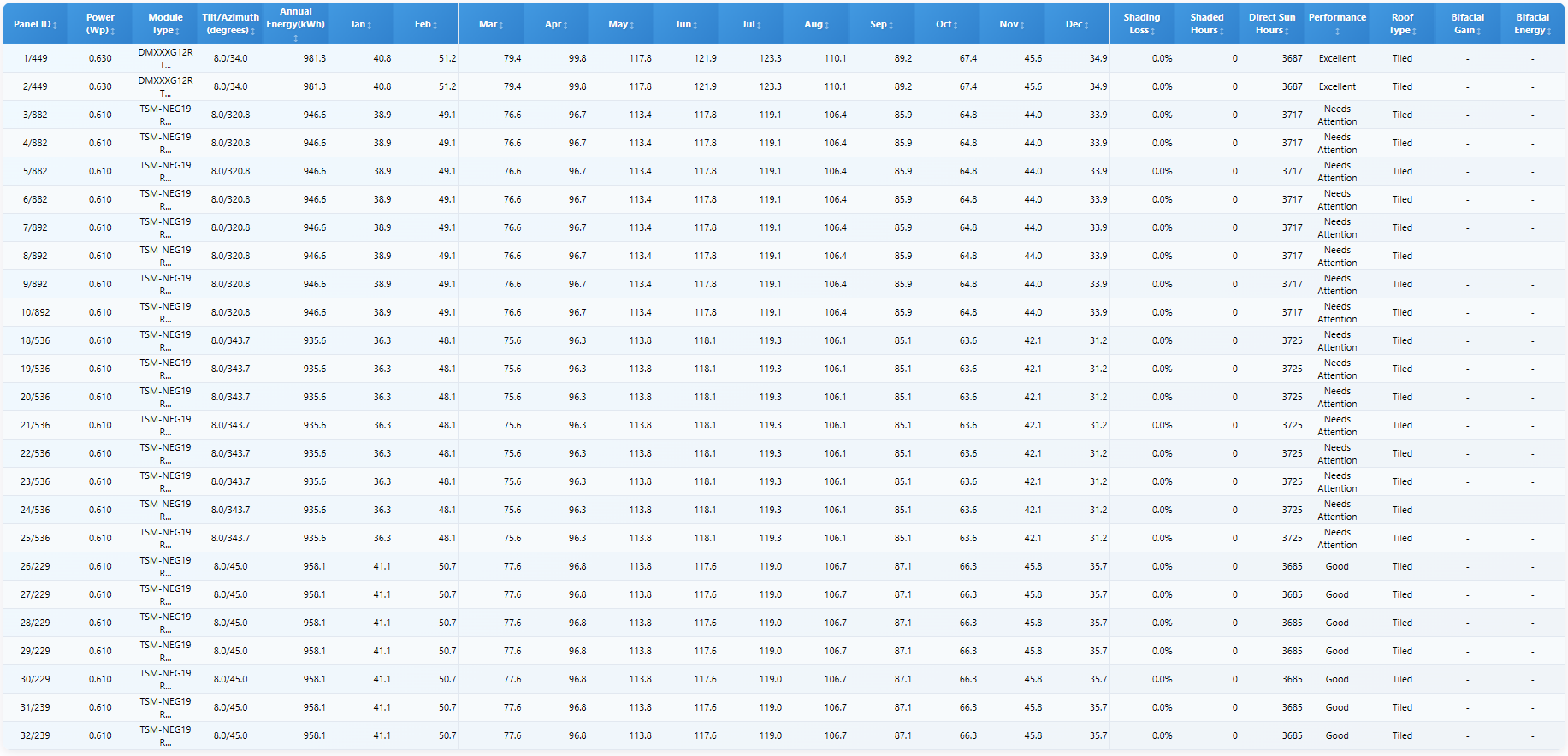The image size is (1568, 756).
Task: Click the sort icon beside Panel ID
Action: [55, 26]
